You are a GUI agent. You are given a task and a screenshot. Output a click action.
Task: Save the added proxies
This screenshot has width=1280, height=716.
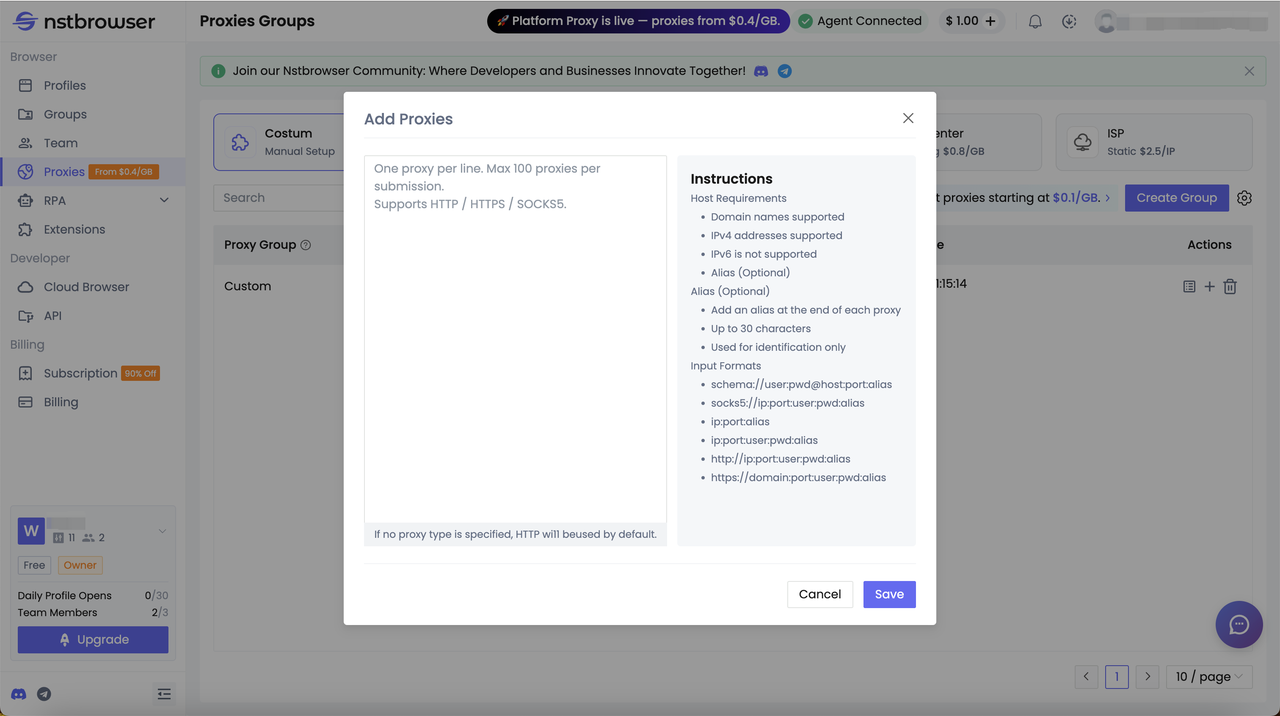[889, 594]
